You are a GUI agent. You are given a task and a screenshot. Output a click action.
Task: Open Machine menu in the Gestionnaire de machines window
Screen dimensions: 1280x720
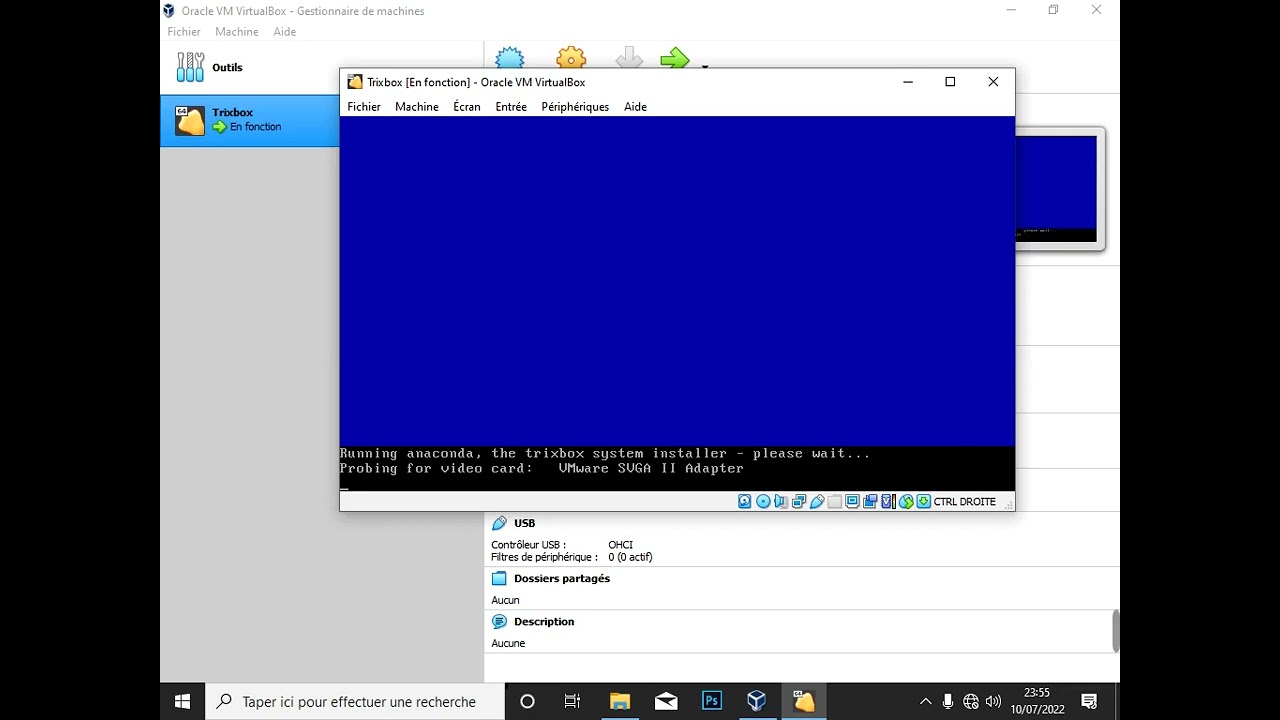(237, 32)
